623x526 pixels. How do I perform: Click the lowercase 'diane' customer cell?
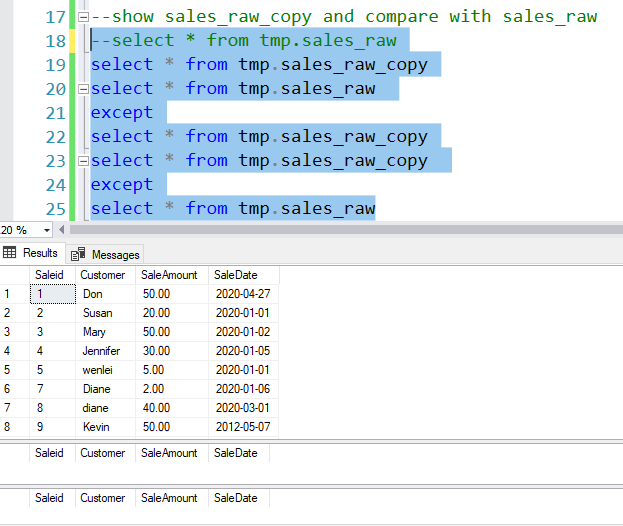click(x=105, y=408)
